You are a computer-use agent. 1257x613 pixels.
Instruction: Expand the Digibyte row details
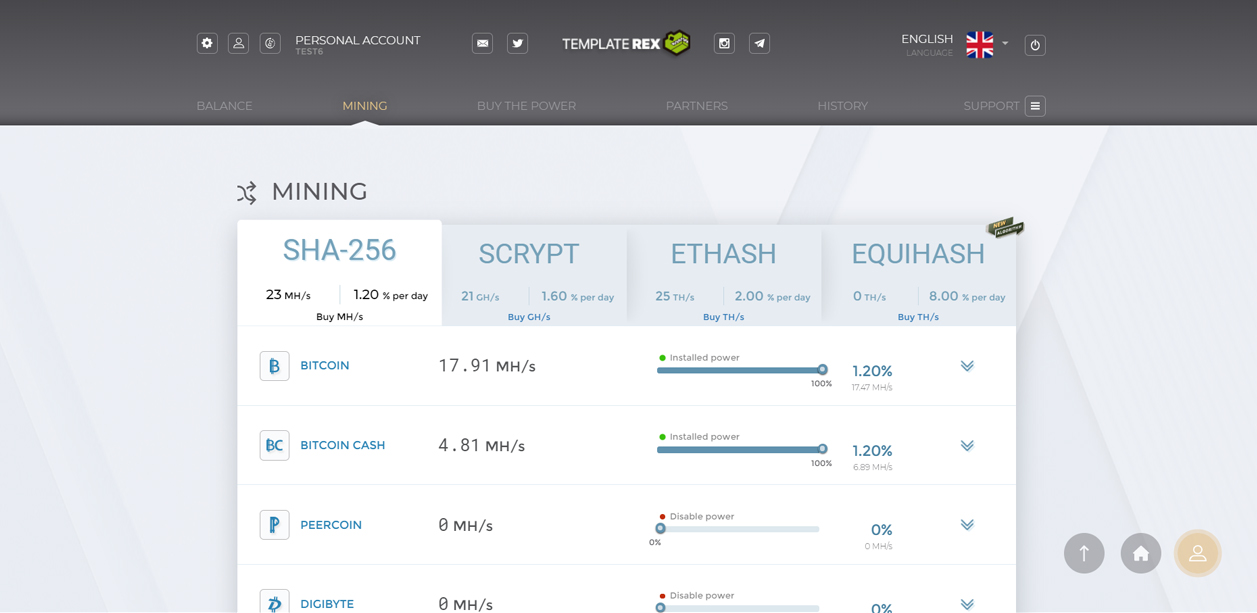click(x=967, y=604)
